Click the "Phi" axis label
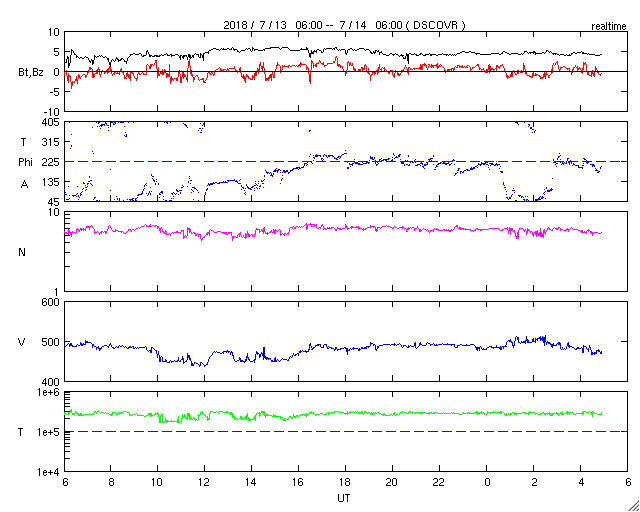Screen dimensions: 640x512 [25, 162]
